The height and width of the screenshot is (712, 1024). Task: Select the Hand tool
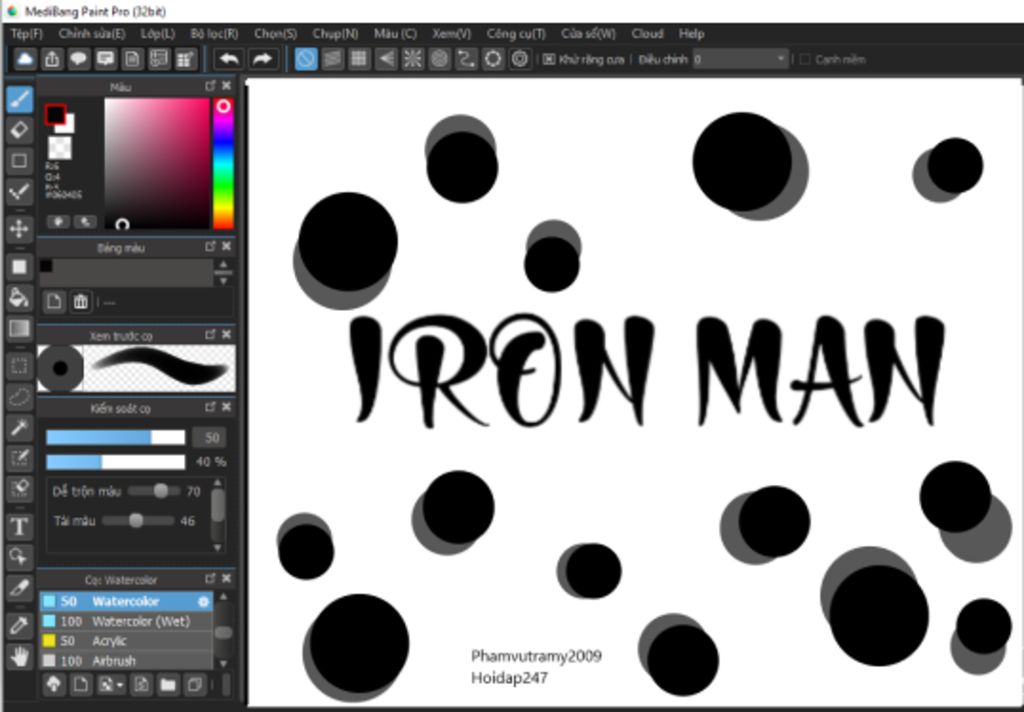coord(20,656)
